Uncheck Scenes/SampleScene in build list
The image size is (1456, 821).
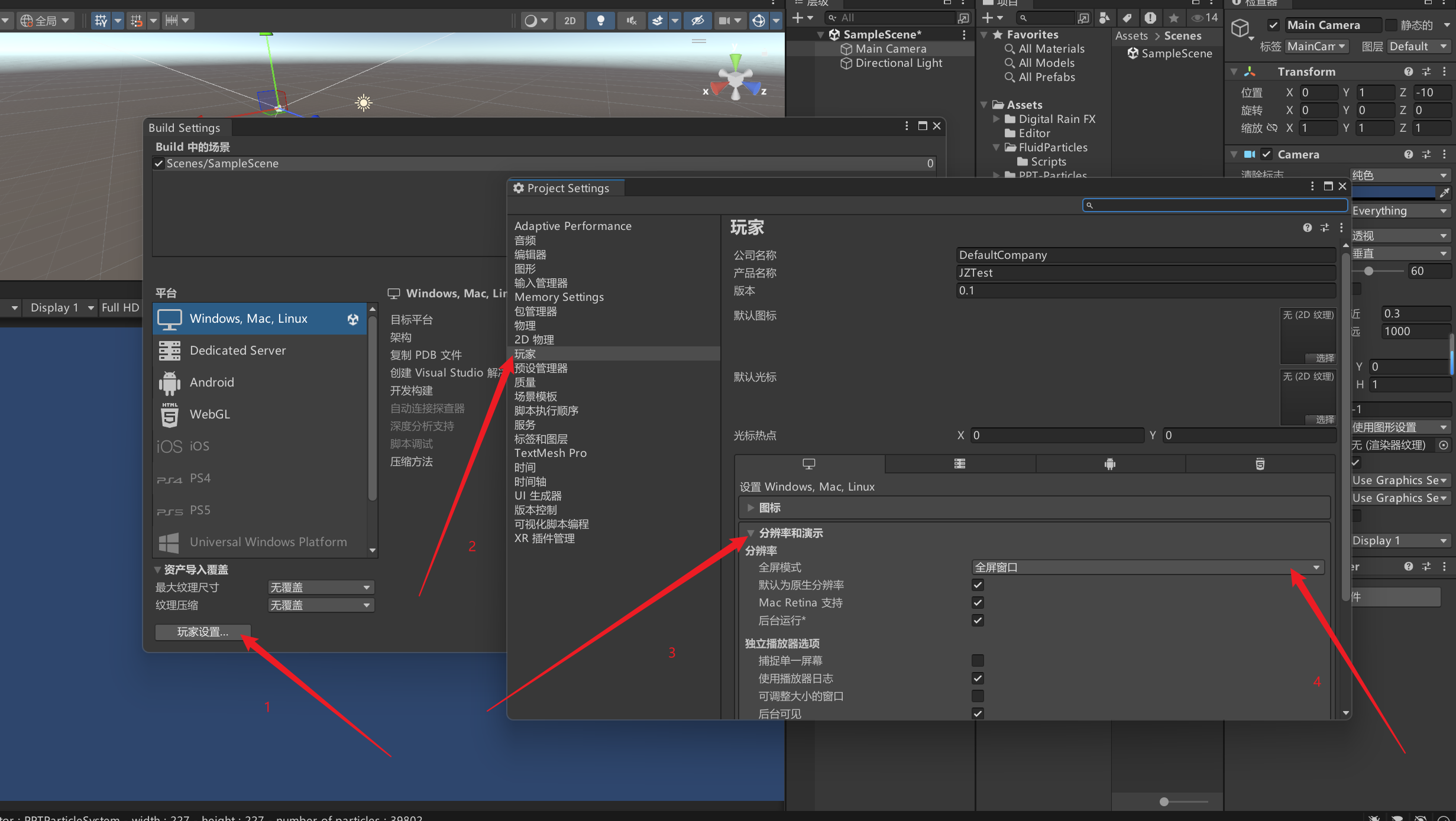point(158,164)
